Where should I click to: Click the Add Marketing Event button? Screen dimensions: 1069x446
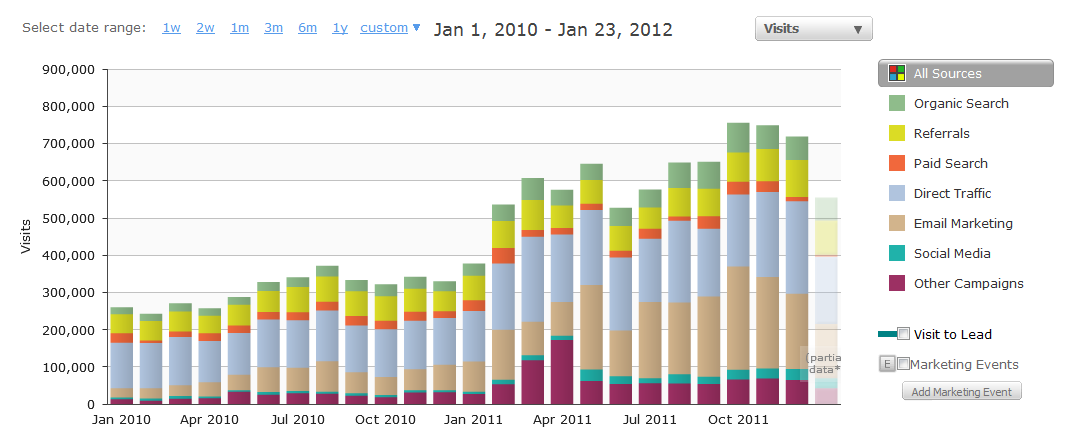point(961,391)
